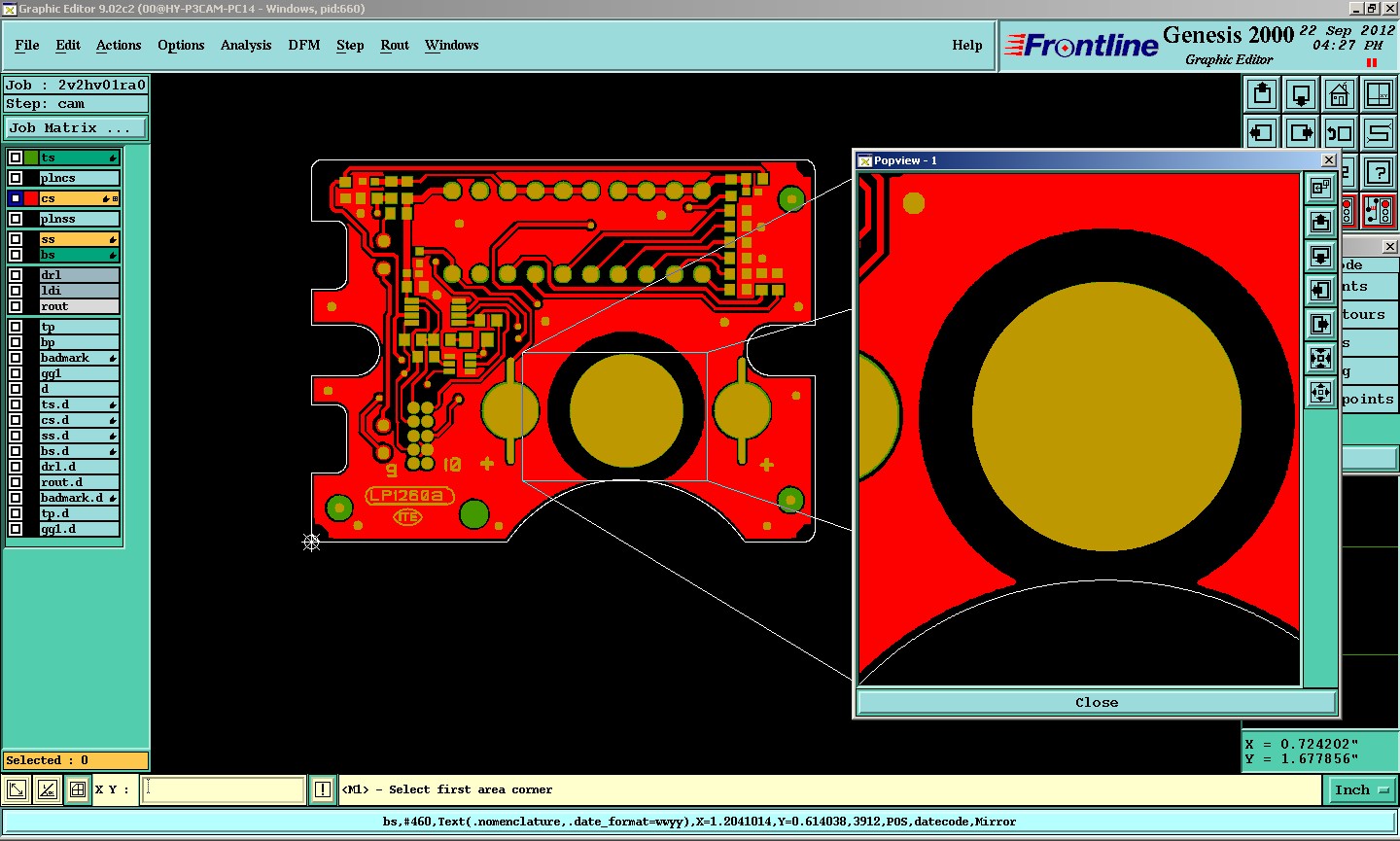
Task: Click the pan left icon in main toolbar
Action: pos(1262,133)
